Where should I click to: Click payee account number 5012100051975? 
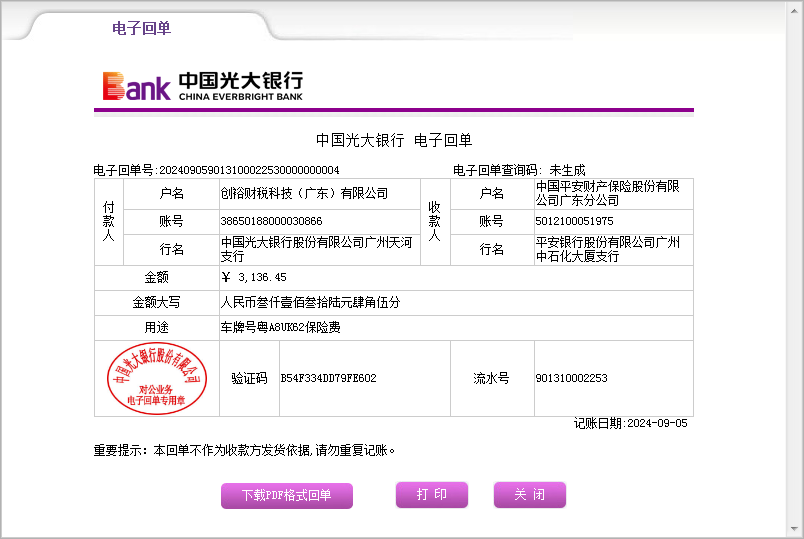(574, 221)
